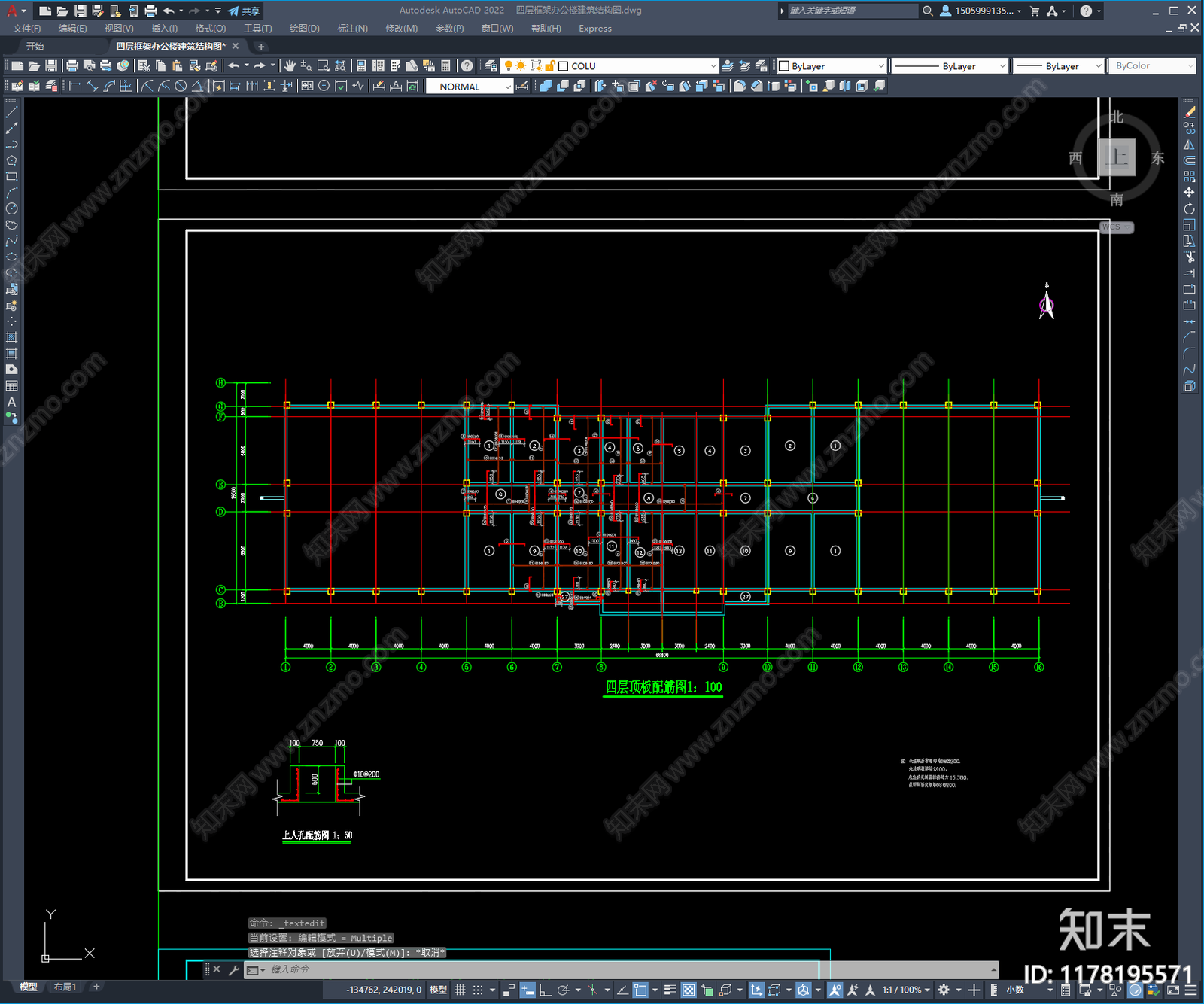This screenshot has width=1204, height=1004.
Task: Toggle object snap in status bar
Action: point(640,990)
